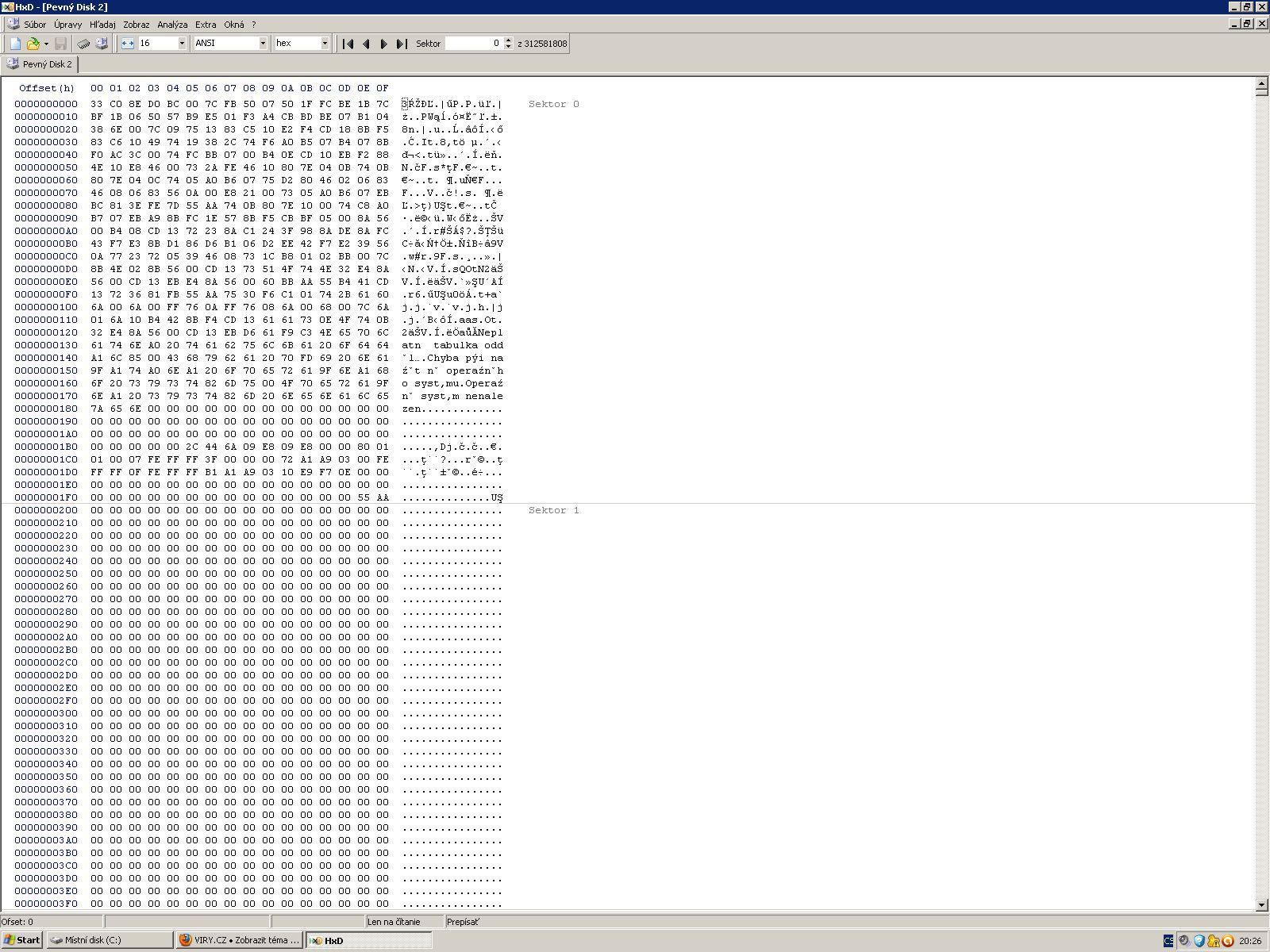Open the Hľadaj menu

(x=102, y=25)
